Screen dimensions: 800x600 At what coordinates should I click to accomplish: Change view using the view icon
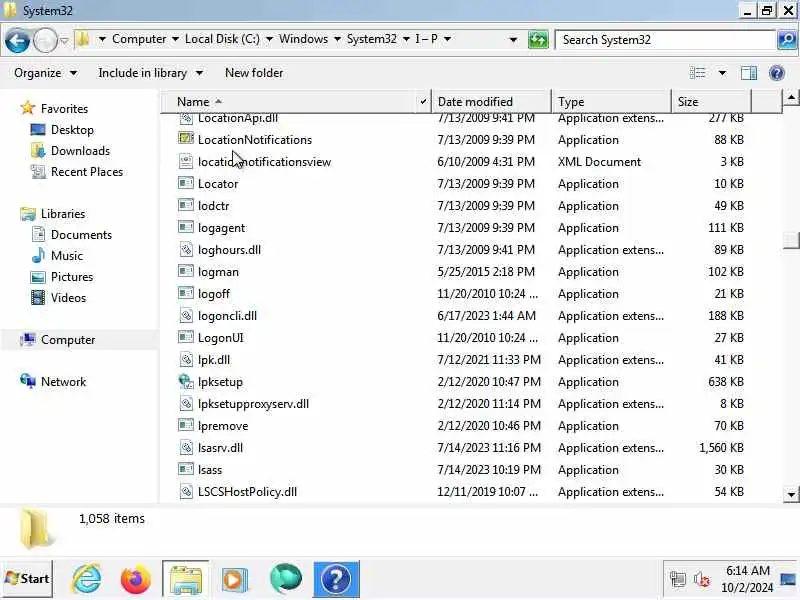[697, 73]
